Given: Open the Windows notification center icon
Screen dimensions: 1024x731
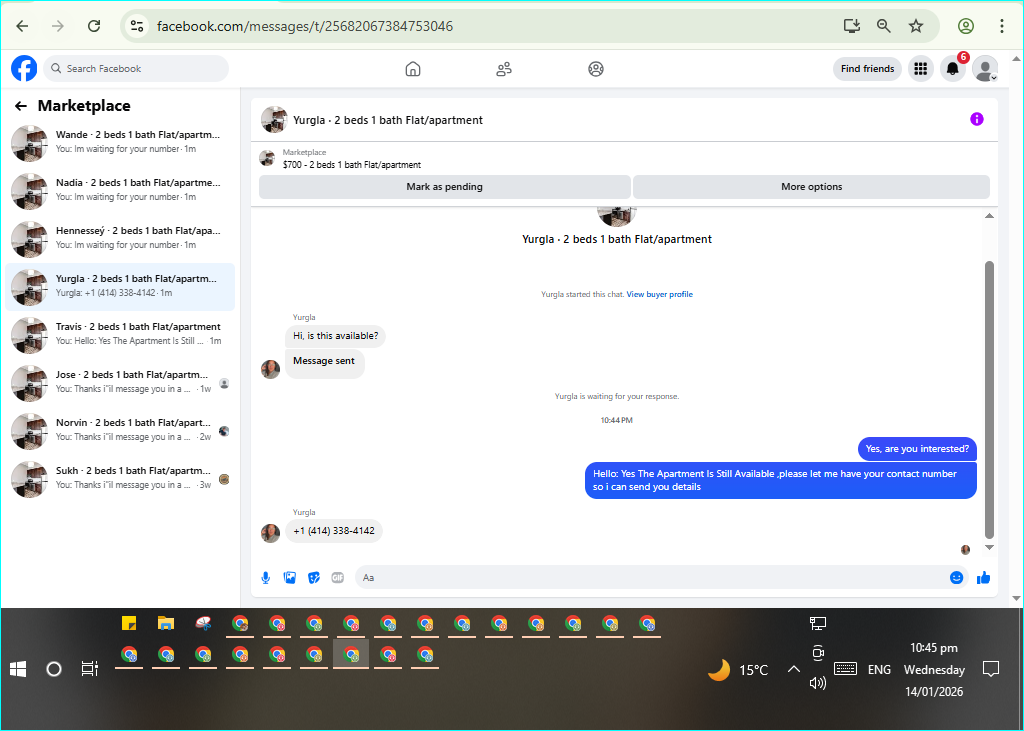Looking at the screenshot, I should pos(991,669).
